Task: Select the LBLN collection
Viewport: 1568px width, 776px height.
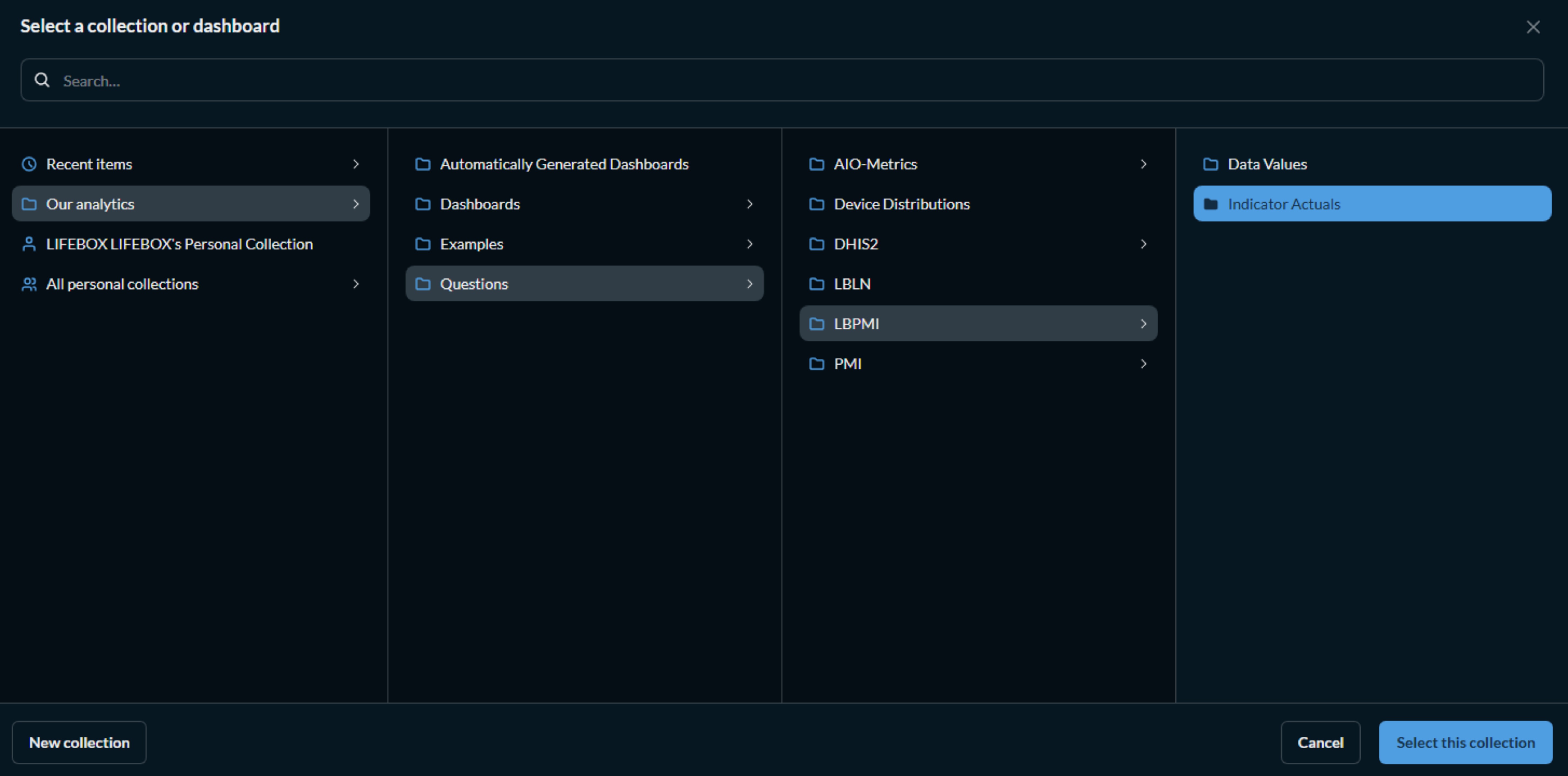Action: [851, 284]
